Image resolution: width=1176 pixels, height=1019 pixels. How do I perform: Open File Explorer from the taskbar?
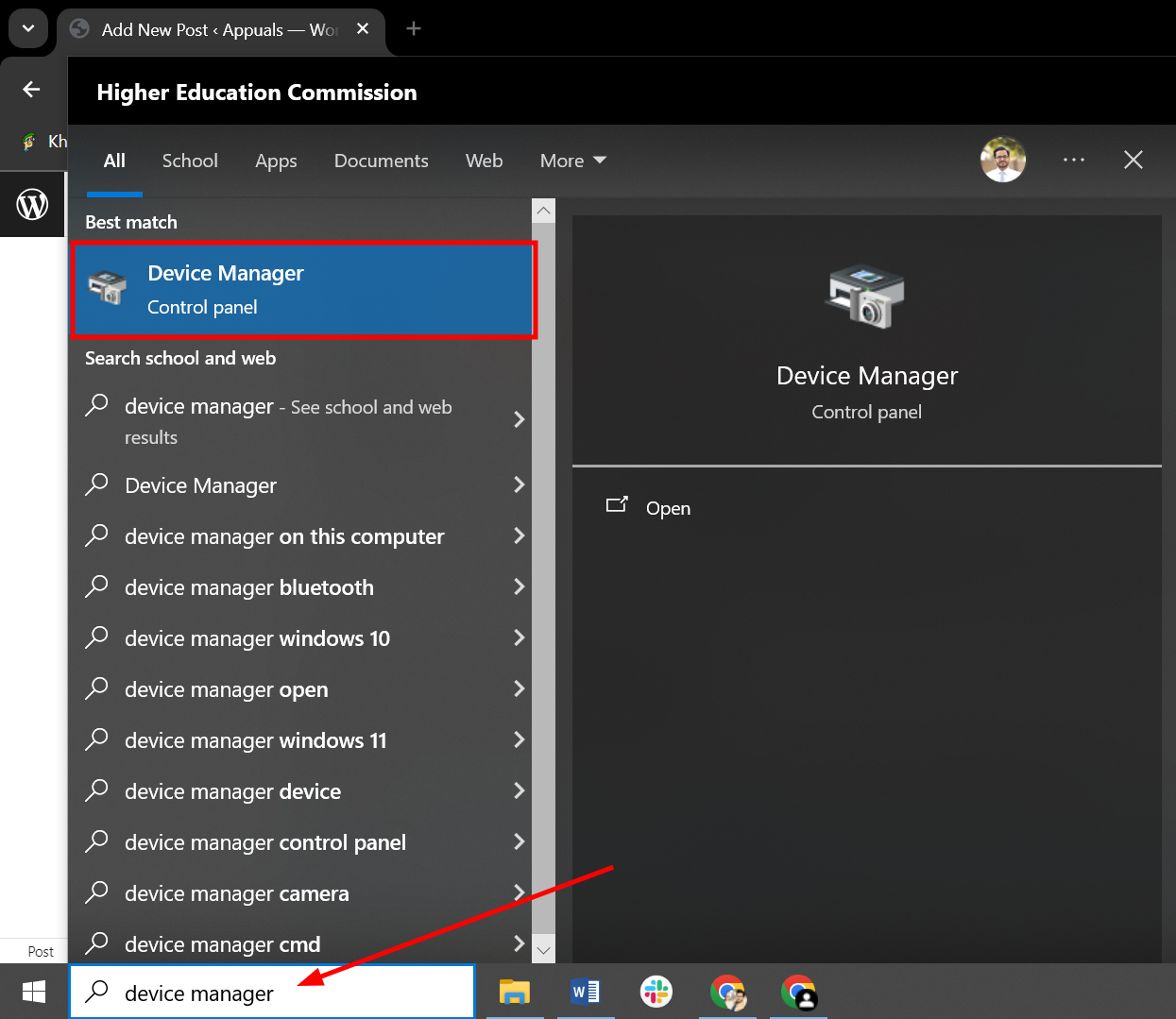pyautogui.click(x=514, y=992)
